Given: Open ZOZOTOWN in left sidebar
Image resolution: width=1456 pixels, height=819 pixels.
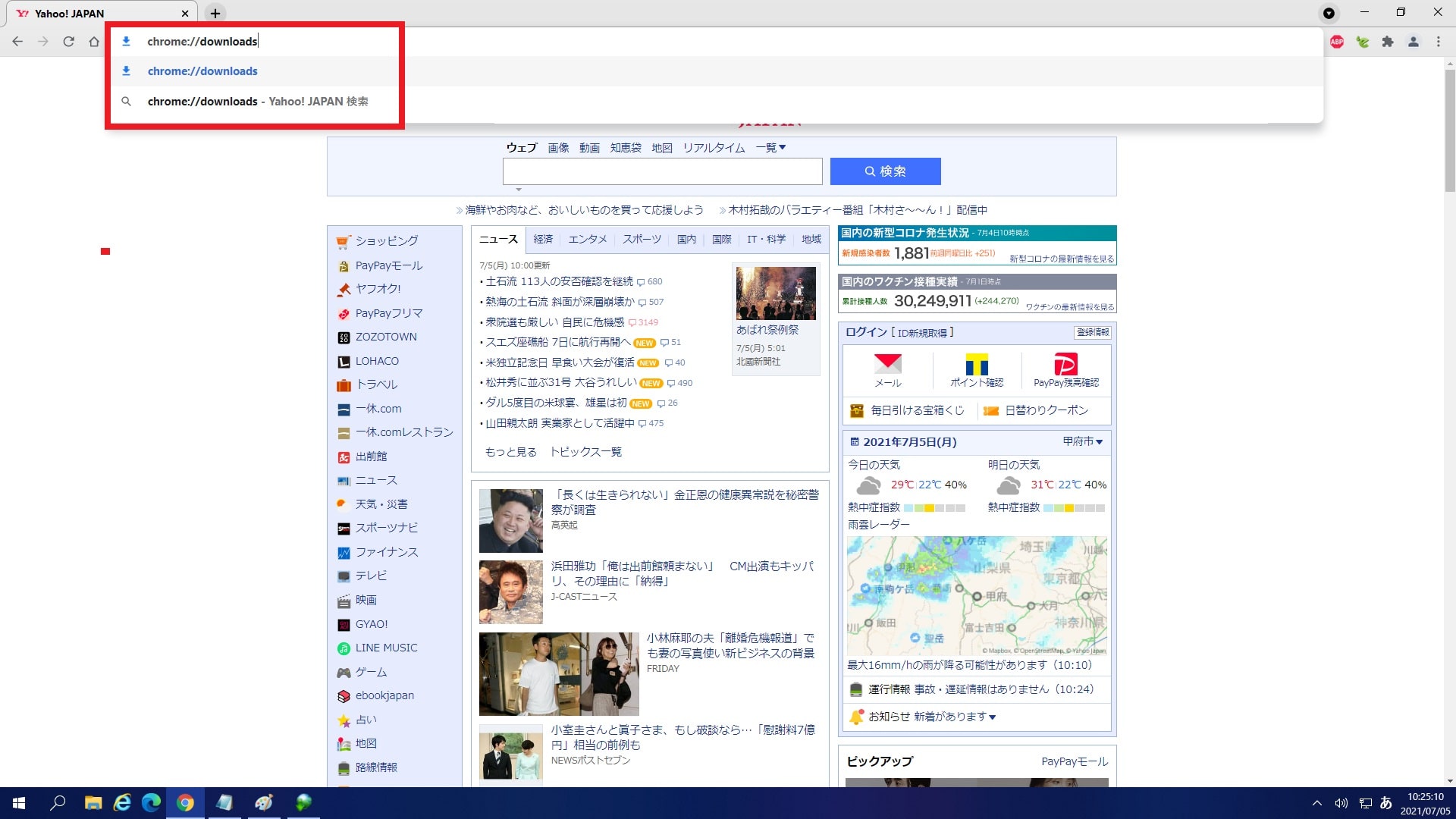Looking at the screenshot, I should coord(386,337).
